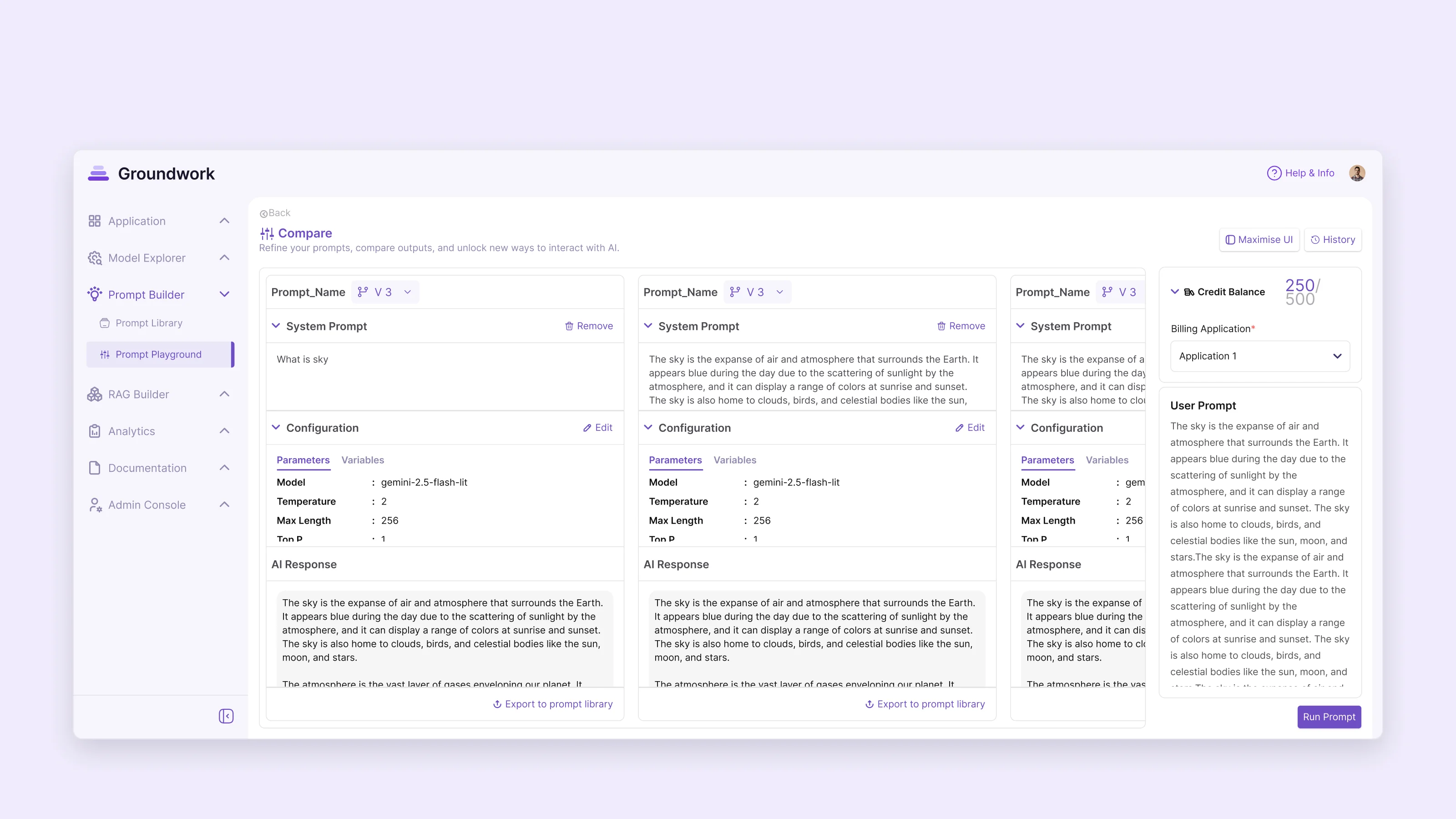1456x819 pixels.
Task: Click the Model Explorer gear-search icon
Action: [94, 258]
